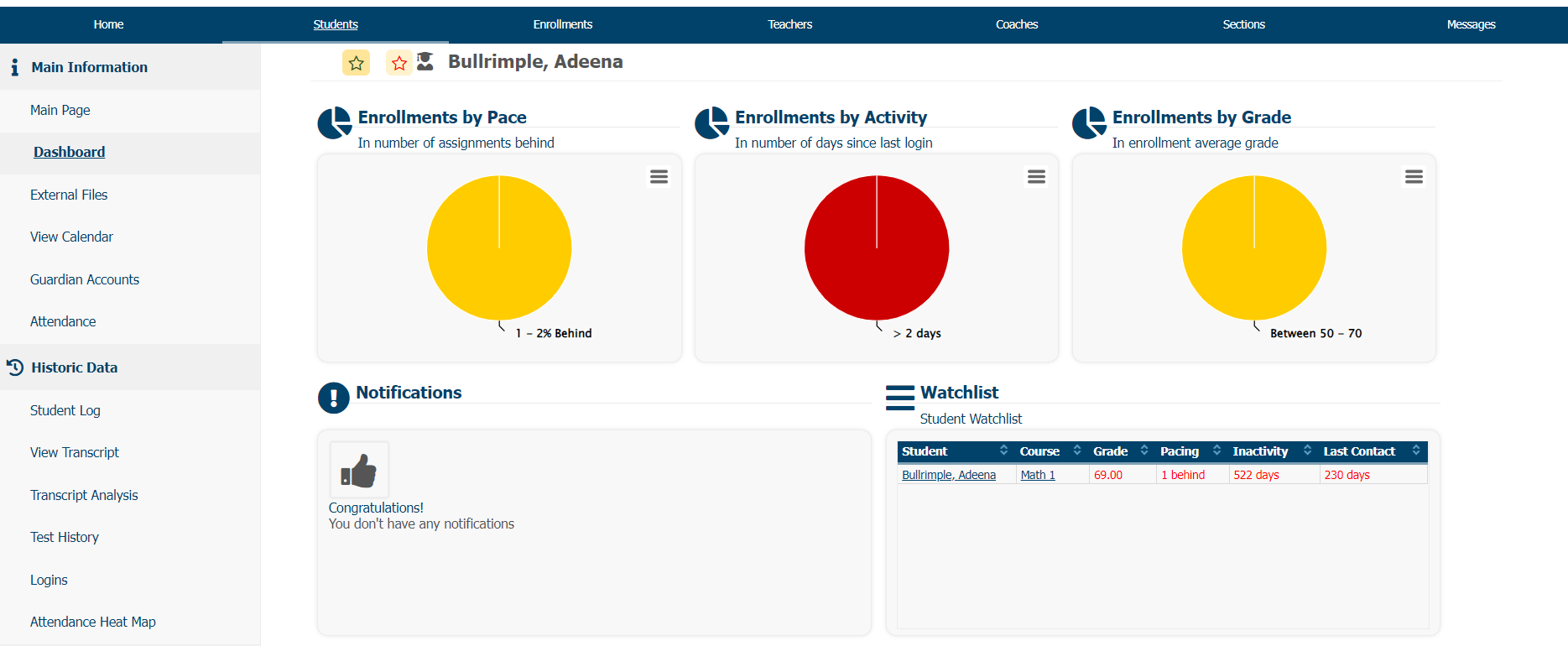Open the Students tab

pyautogui.click(x=336, y=24)
